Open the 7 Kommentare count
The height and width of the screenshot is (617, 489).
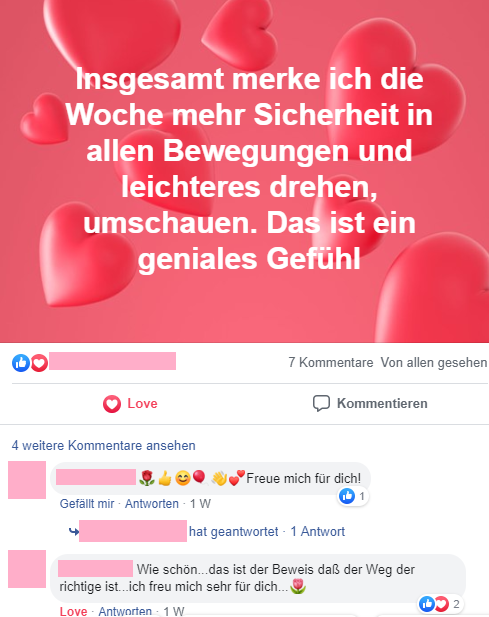[x=330, y=362]
